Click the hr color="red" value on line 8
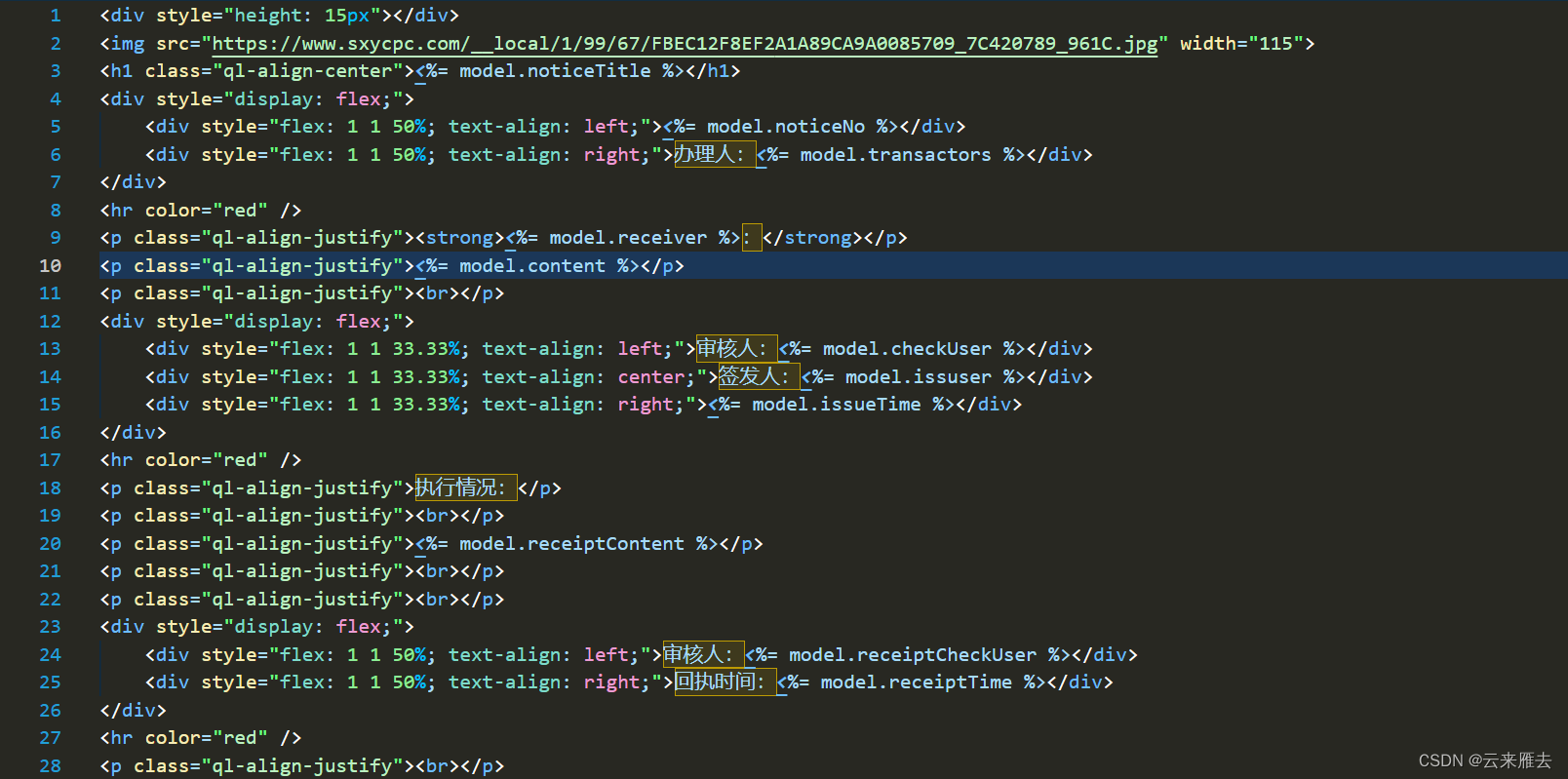The height and width of the screenshot is (779, 1568). pos(240,211)
